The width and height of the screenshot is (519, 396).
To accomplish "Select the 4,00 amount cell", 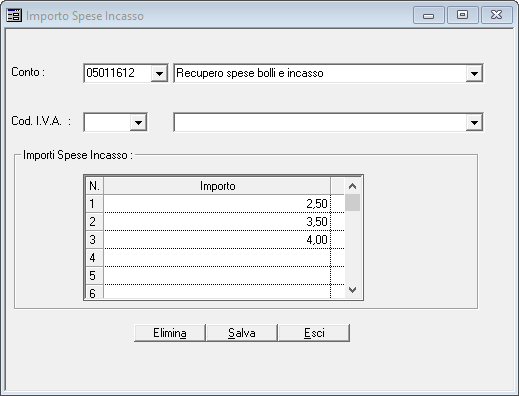I will pos(217,240).
